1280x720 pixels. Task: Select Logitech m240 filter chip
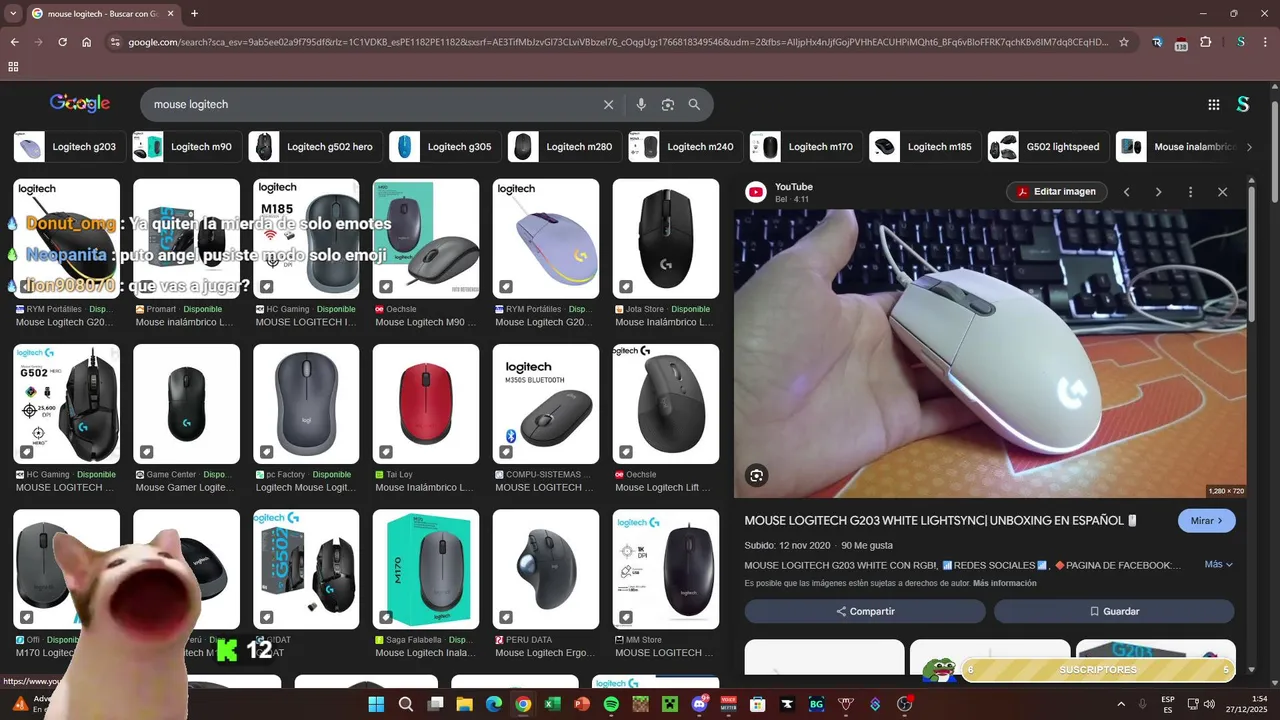pyautogui.click(x=684, y=147)
